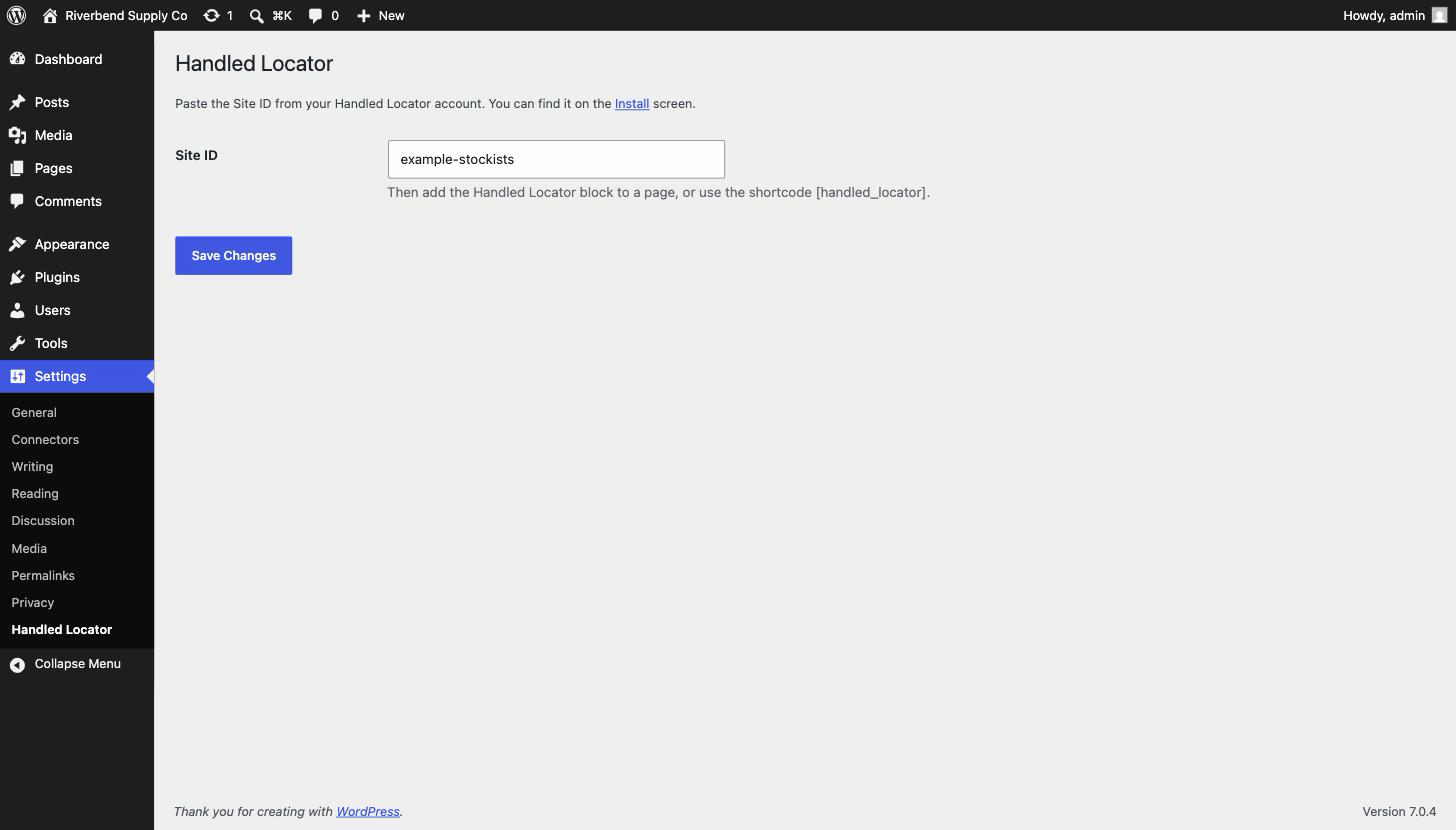1456x830 pixels.
Task: Click the Settings sliders icon
Action: (17, 376)
